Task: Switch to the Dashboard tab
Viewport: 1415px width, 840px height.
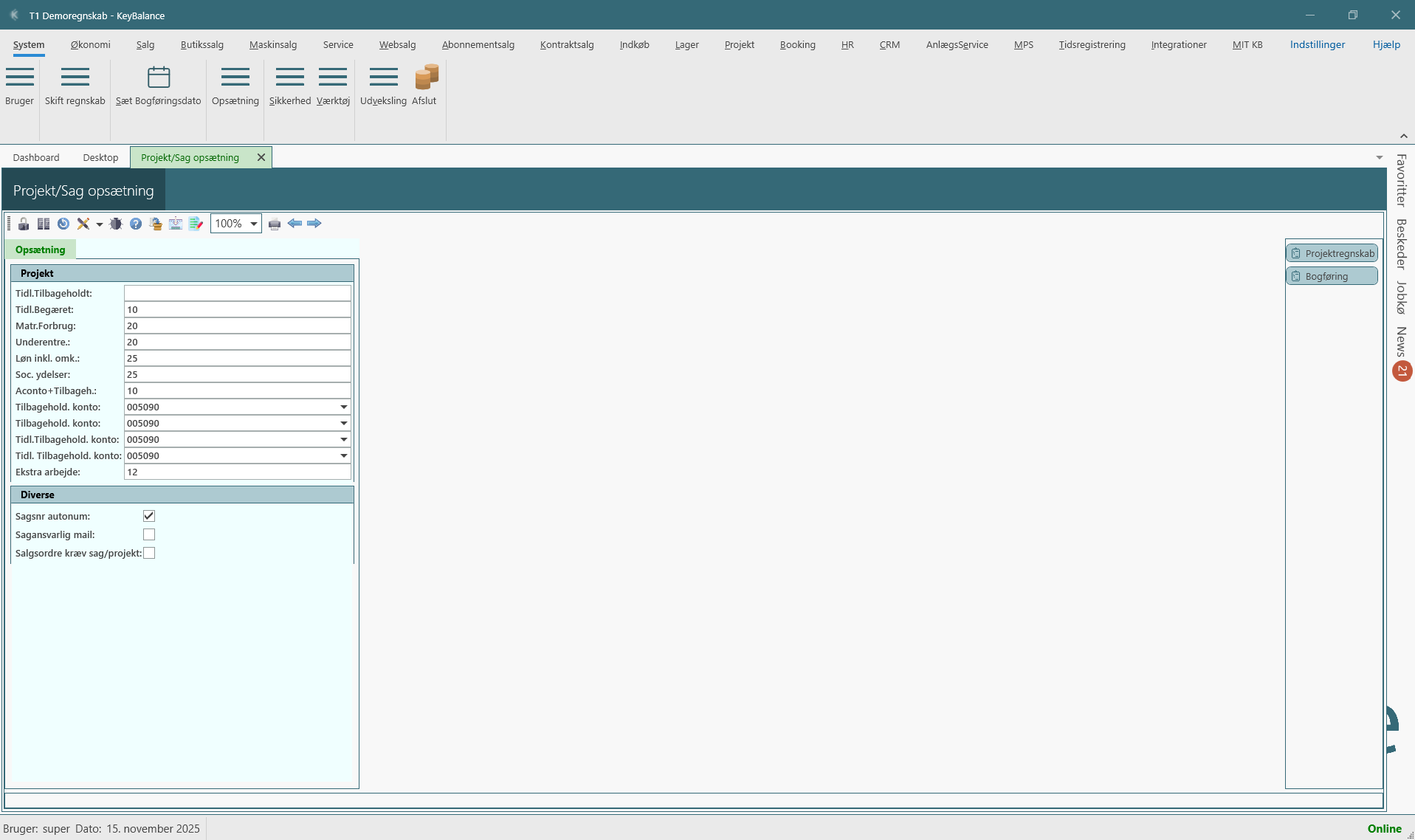Action: click(x=36, y=157)
